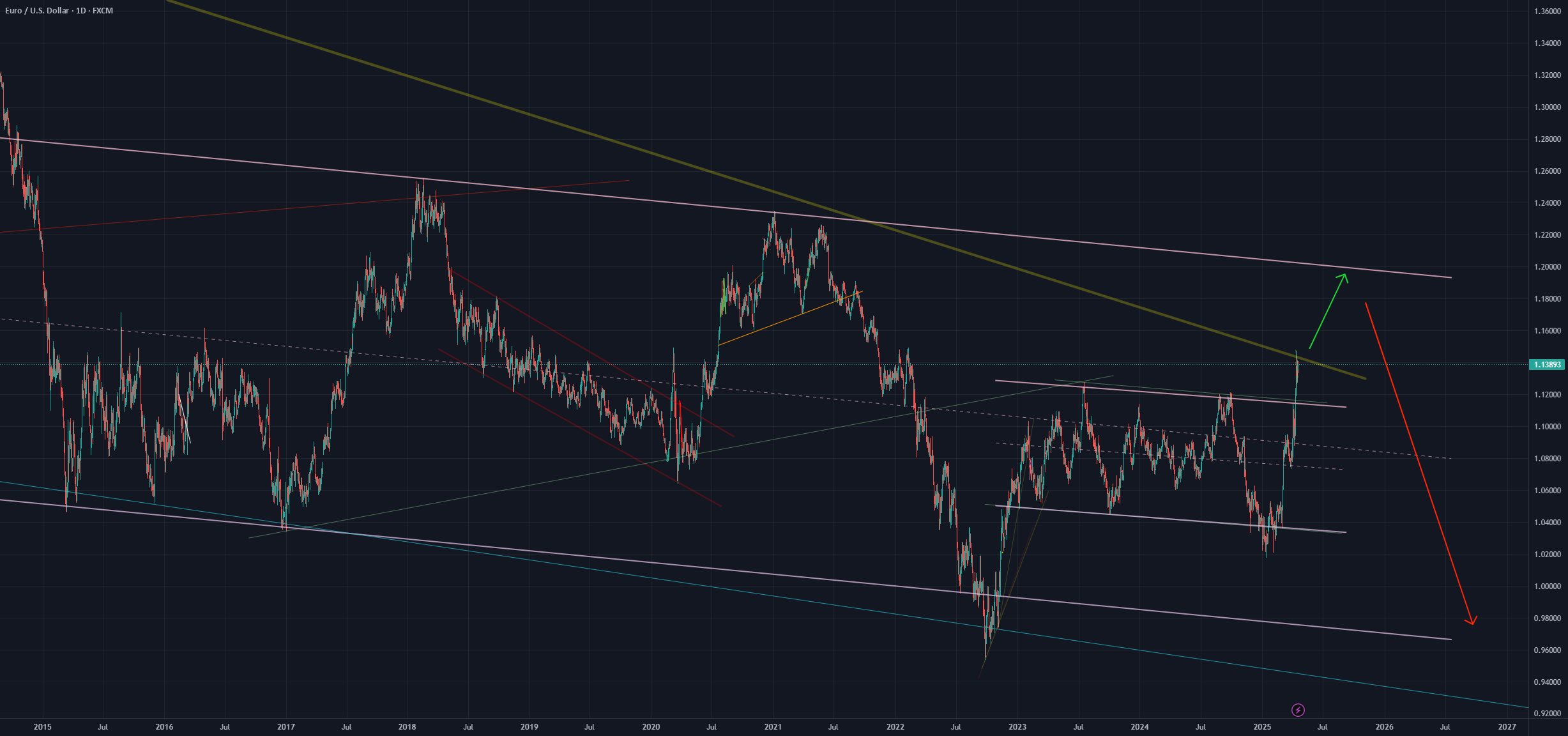Click the 1.32000 price axis label

(x=1547, y=75)
